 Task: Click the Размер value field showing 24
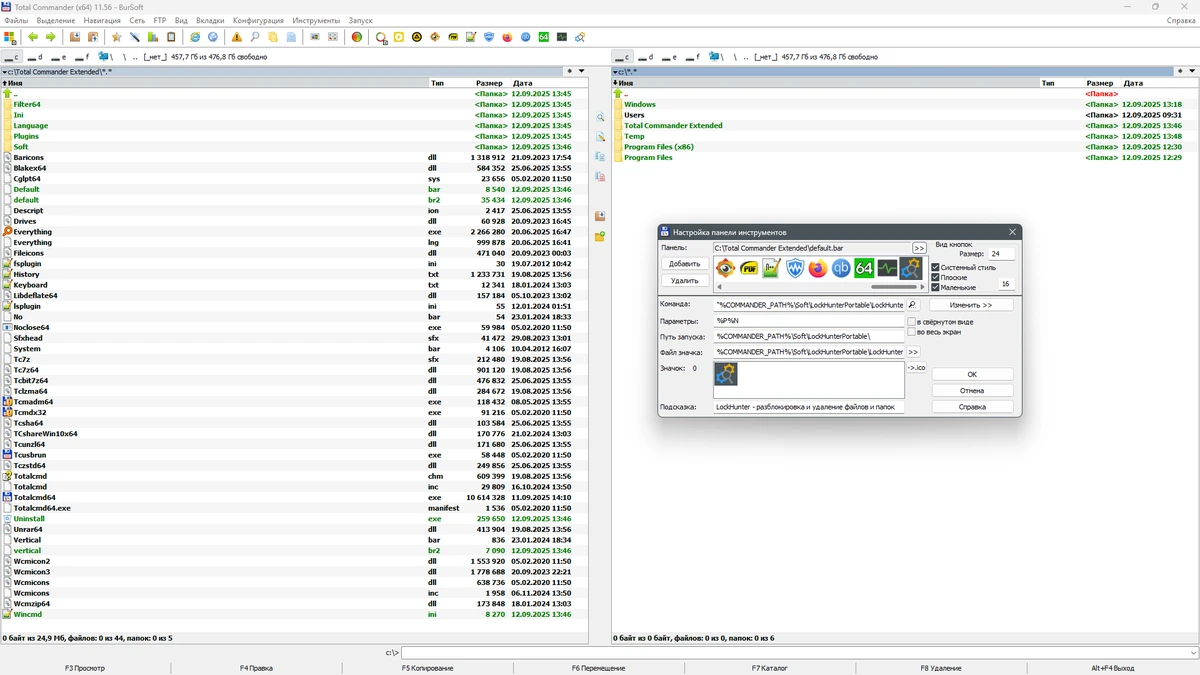point(1001,254)
